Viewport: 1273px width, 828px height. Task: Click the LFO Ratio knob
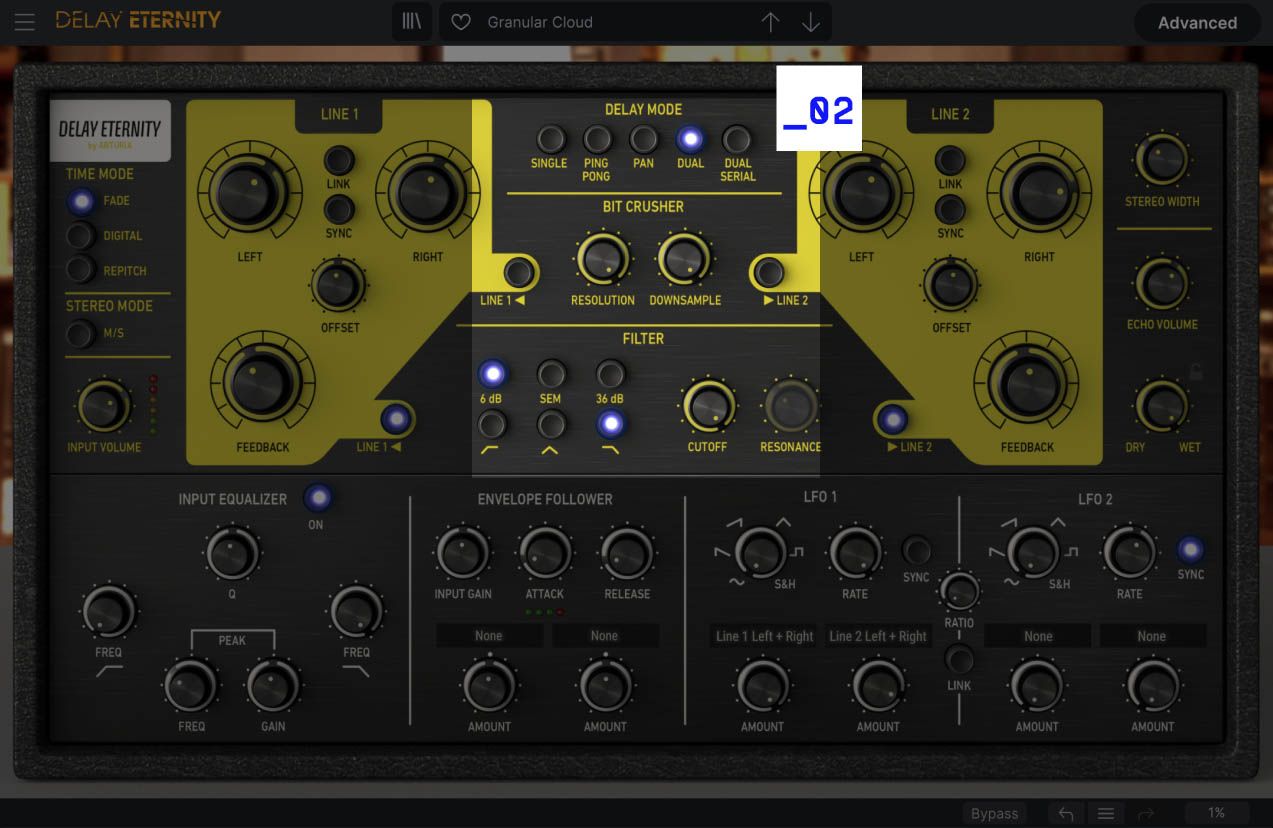959,592
